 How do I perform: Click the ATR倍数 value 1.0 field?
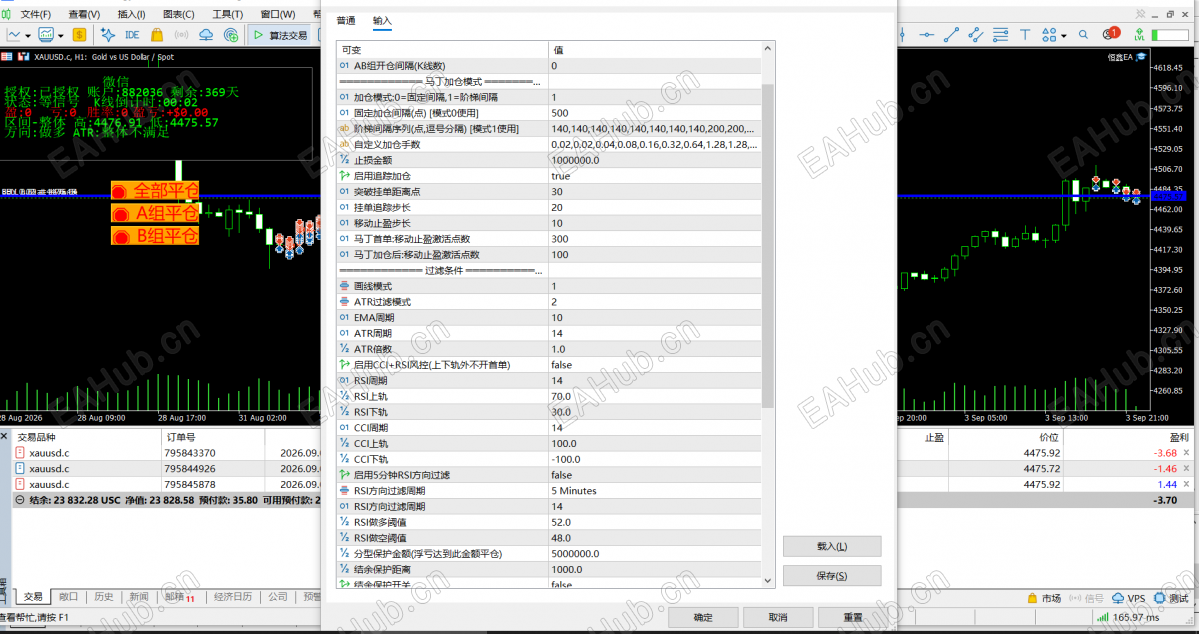click(x=655, y=349)
